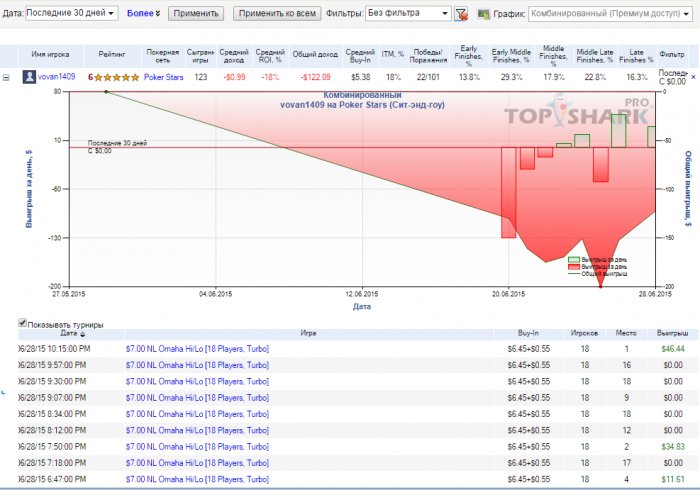Open the date range dropdown Последние 30 дней
The width and height of the screenshot is (700, 490).
pos(71,14)
